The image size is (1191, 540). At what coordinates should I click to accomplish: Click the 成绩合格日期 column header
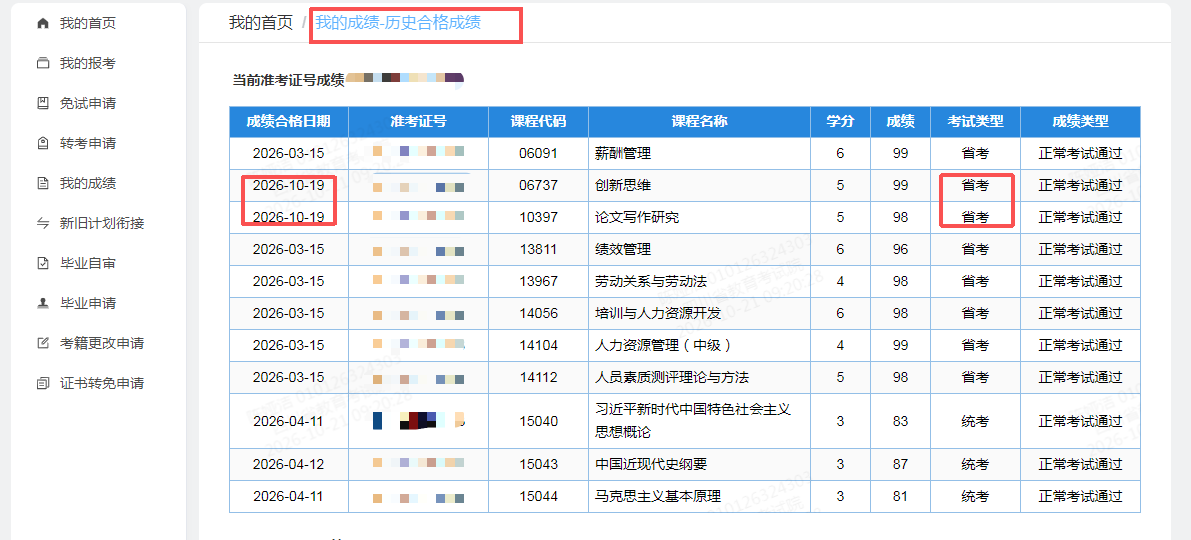[x=289, y=122]
